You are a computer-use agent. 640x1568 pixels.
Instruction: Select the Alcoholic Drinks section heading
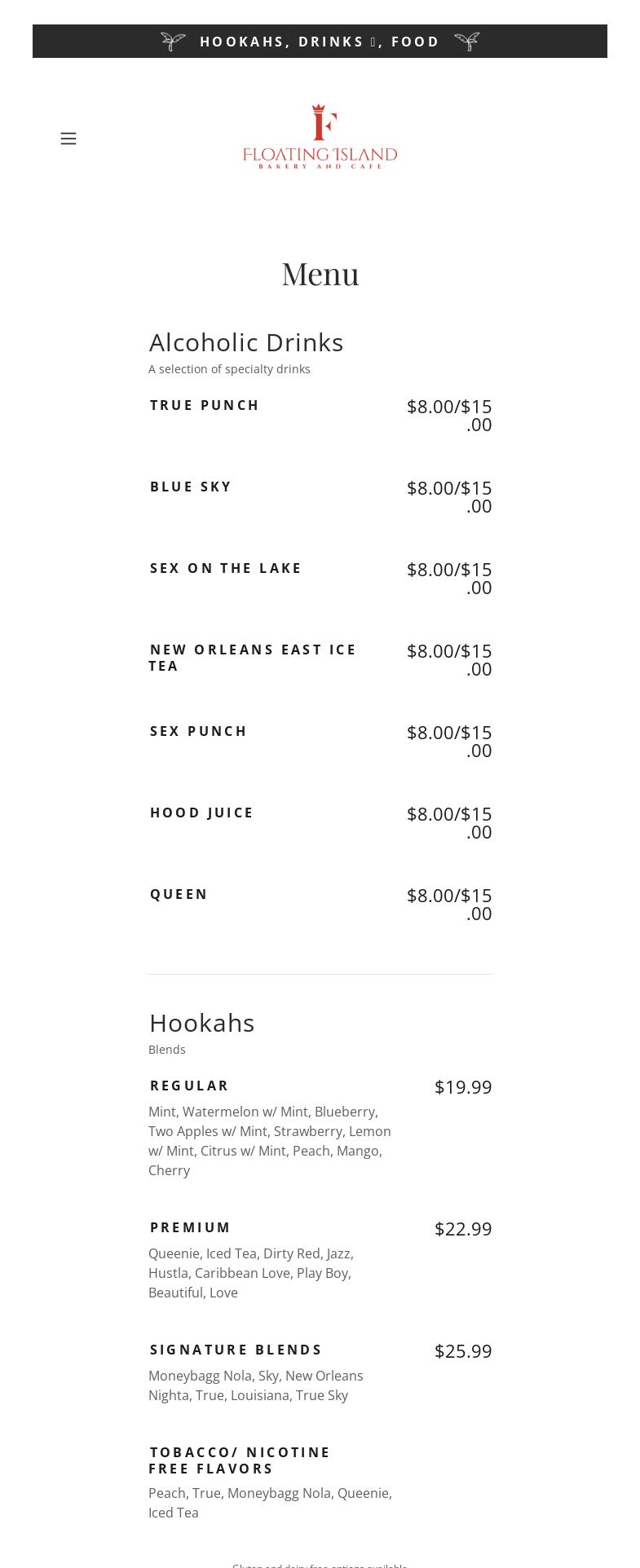[246, 342]
